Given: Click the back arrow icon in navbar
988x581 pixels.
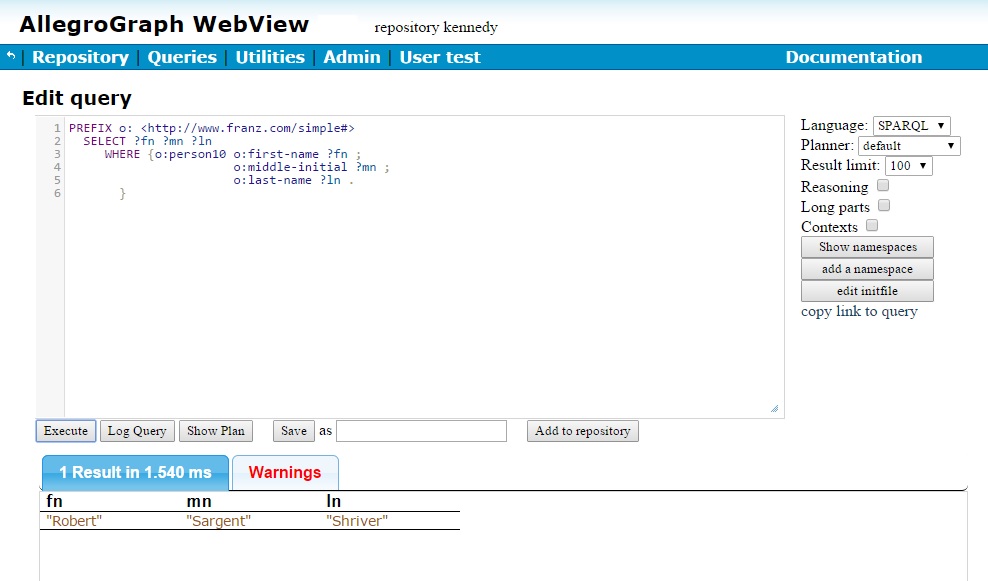Looking at the screenshot, I should click(x=11, y=57).
